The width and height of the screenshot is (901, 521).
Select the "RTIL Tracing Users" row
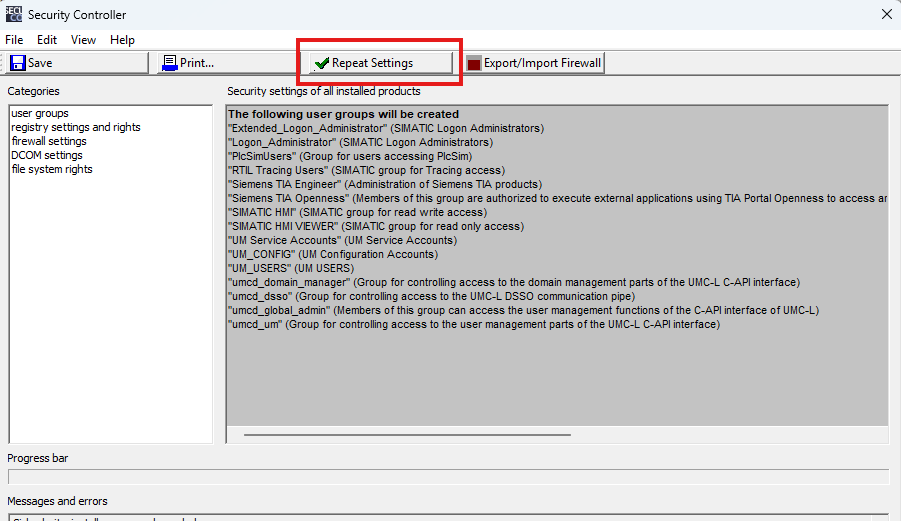367,170
